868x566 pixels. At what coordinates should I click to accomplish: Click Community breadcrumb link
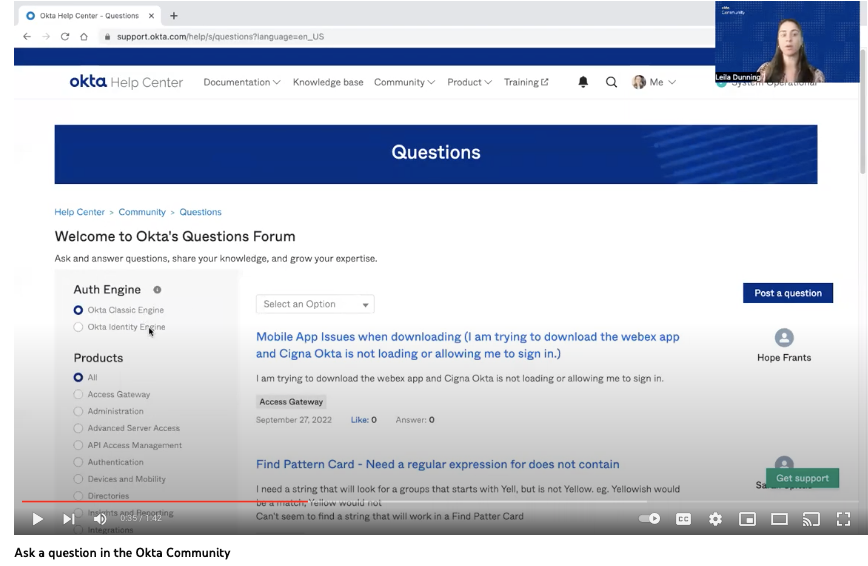point(142,212)
